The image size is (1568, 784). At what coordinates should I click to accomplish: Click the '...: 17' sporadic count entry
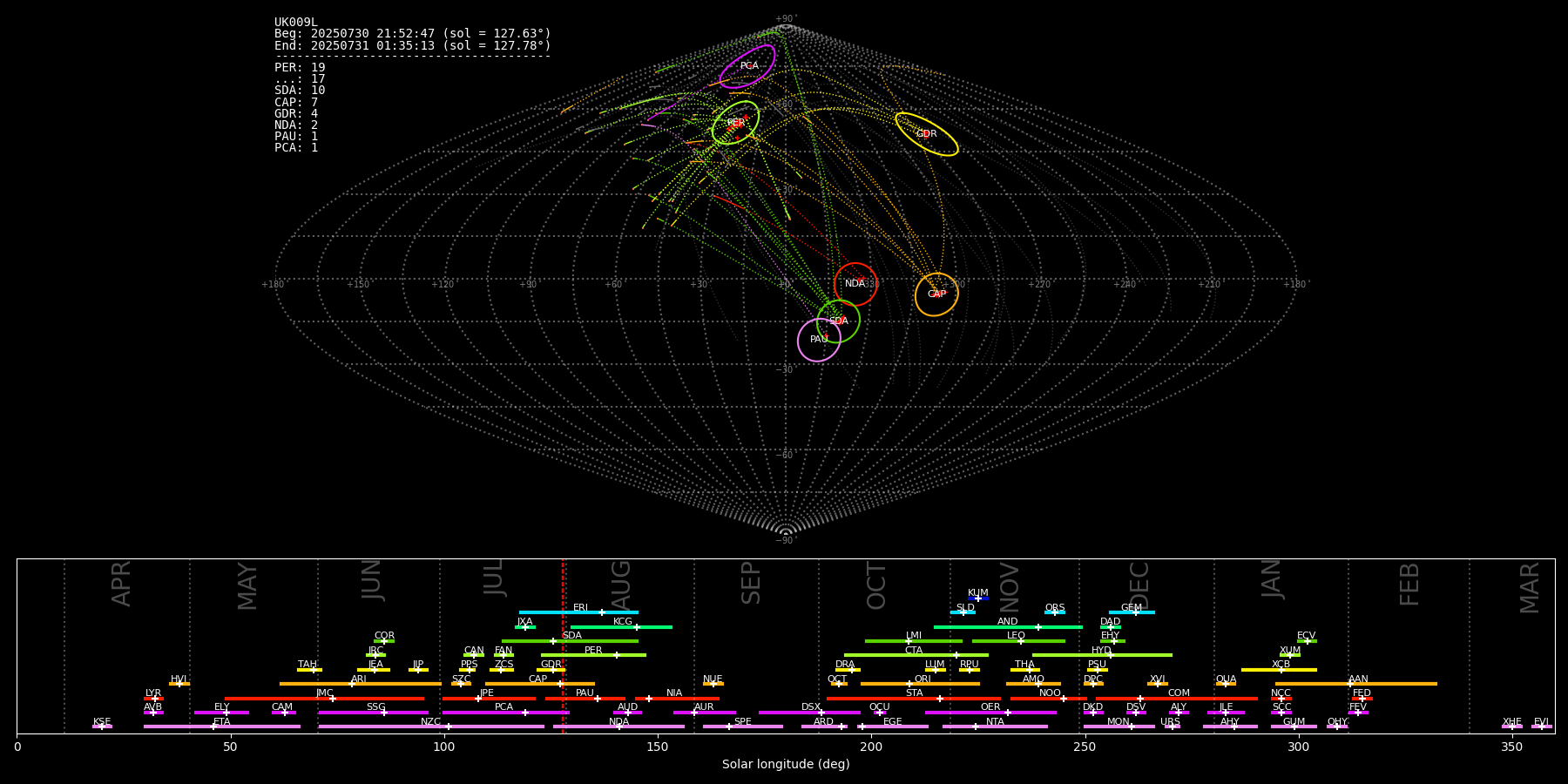[x=300, y=78]
